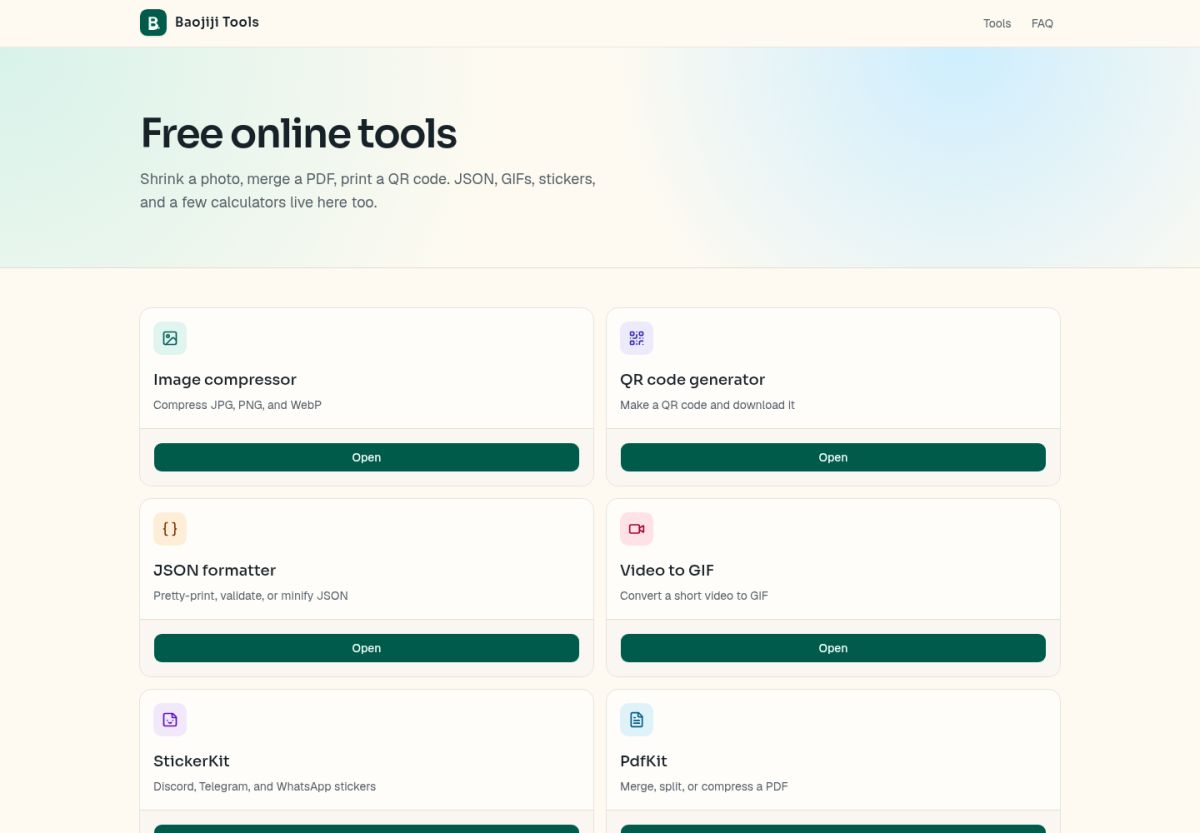The image size is (1200, 833).
Task: Open the Video to GIF tool
Action: point(833,648)
